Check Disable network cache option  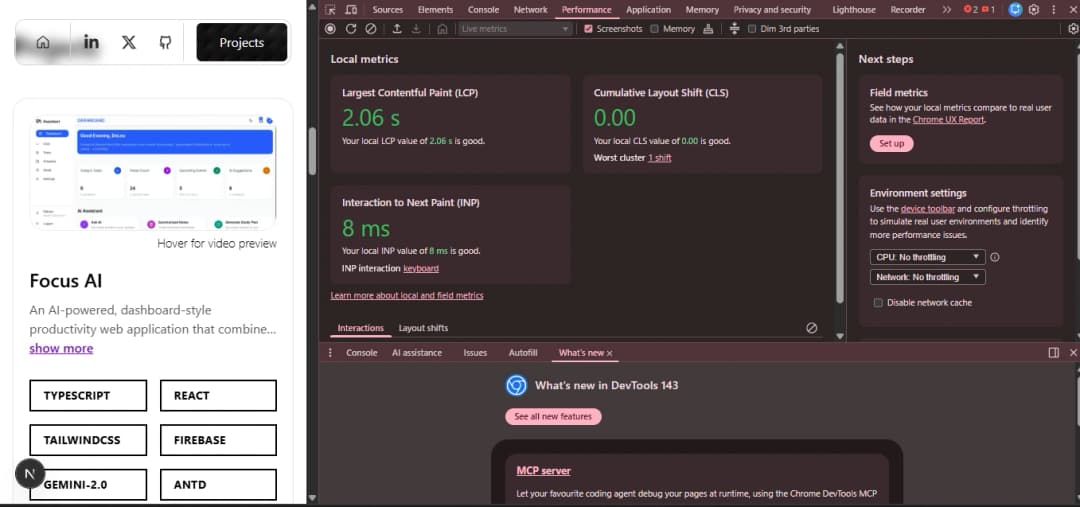tap(878, 303)
